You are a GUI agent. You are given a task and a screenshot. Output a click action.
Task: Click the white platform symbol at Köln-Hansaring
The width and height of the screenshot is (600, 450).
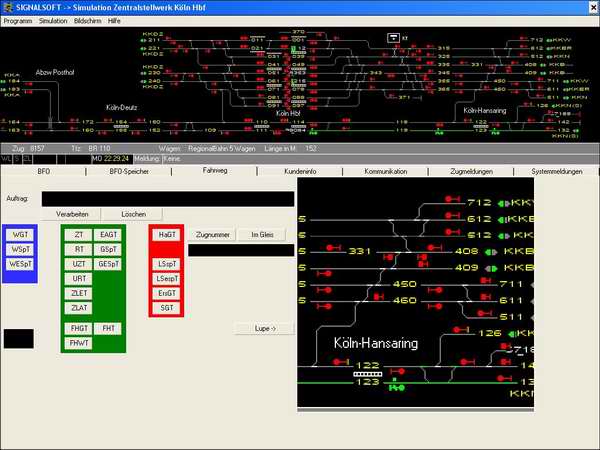(x=367, y=374)
